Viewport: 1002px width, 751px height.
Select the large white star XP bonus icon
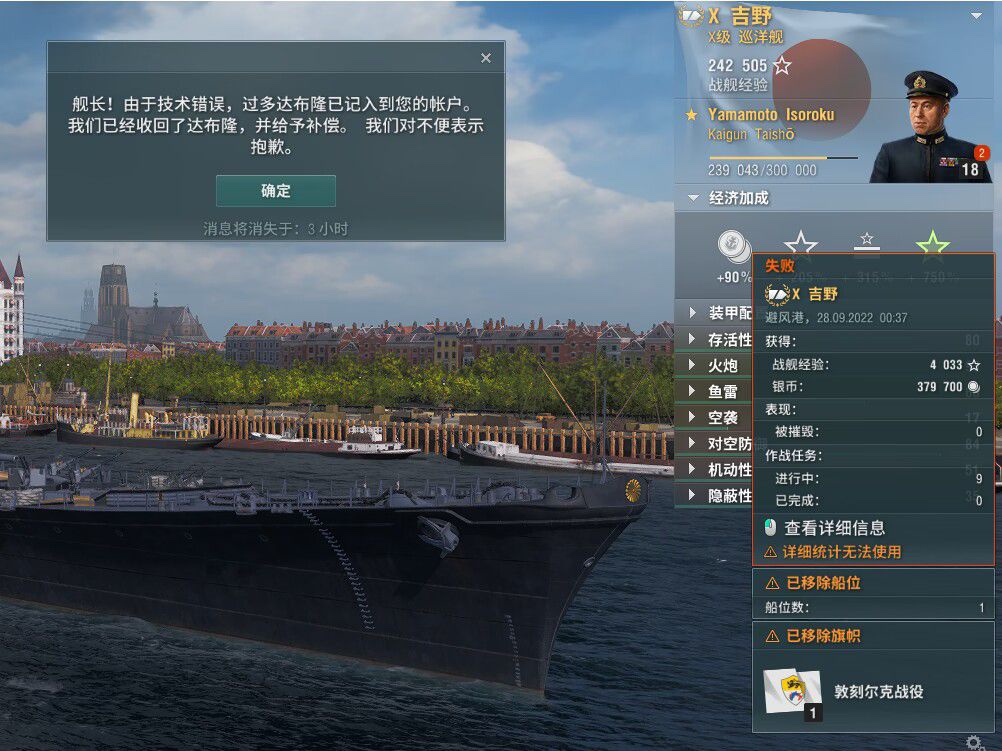point(801,244)
